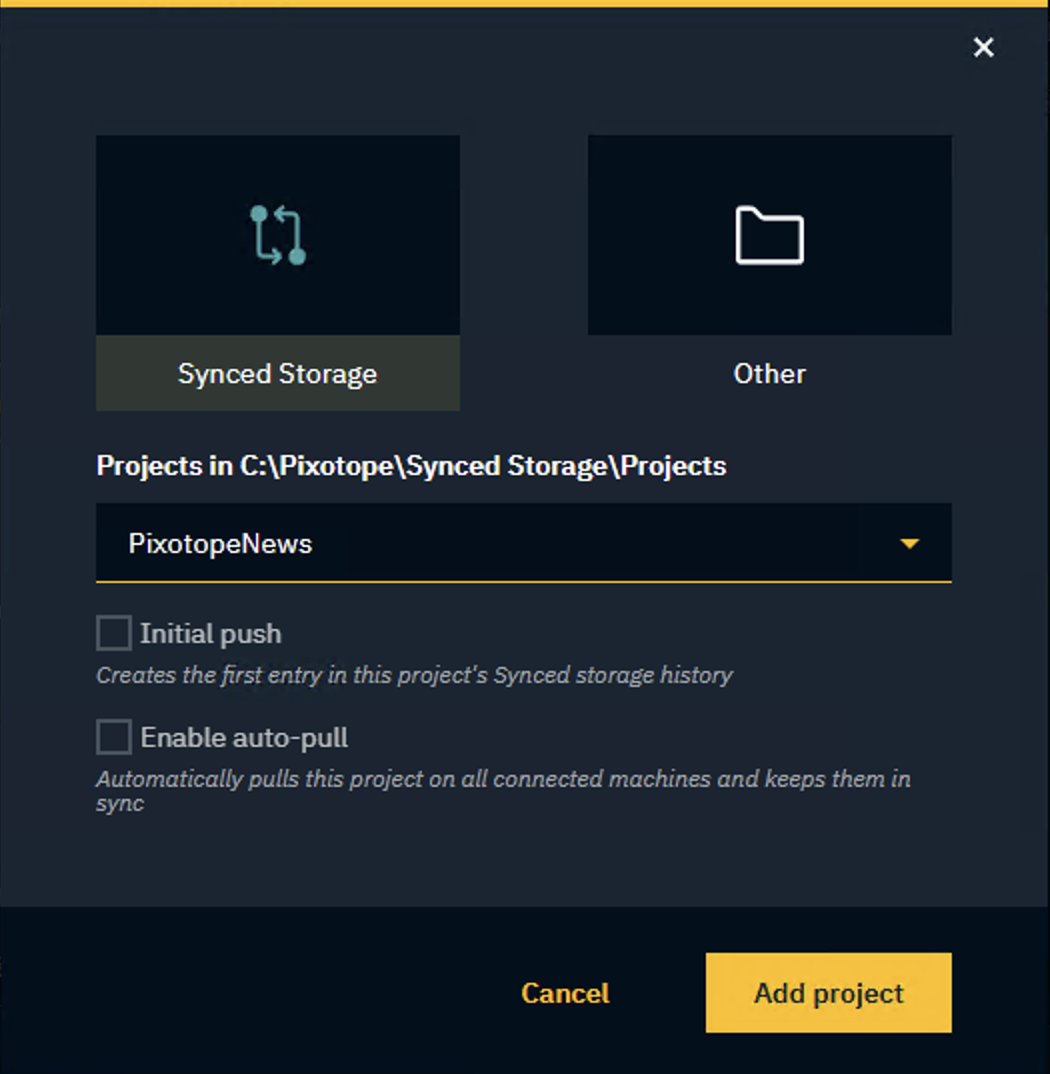The image size is (1050, 1074).
Task: Click the Projects path heading text
Action: tap(411, 465)
